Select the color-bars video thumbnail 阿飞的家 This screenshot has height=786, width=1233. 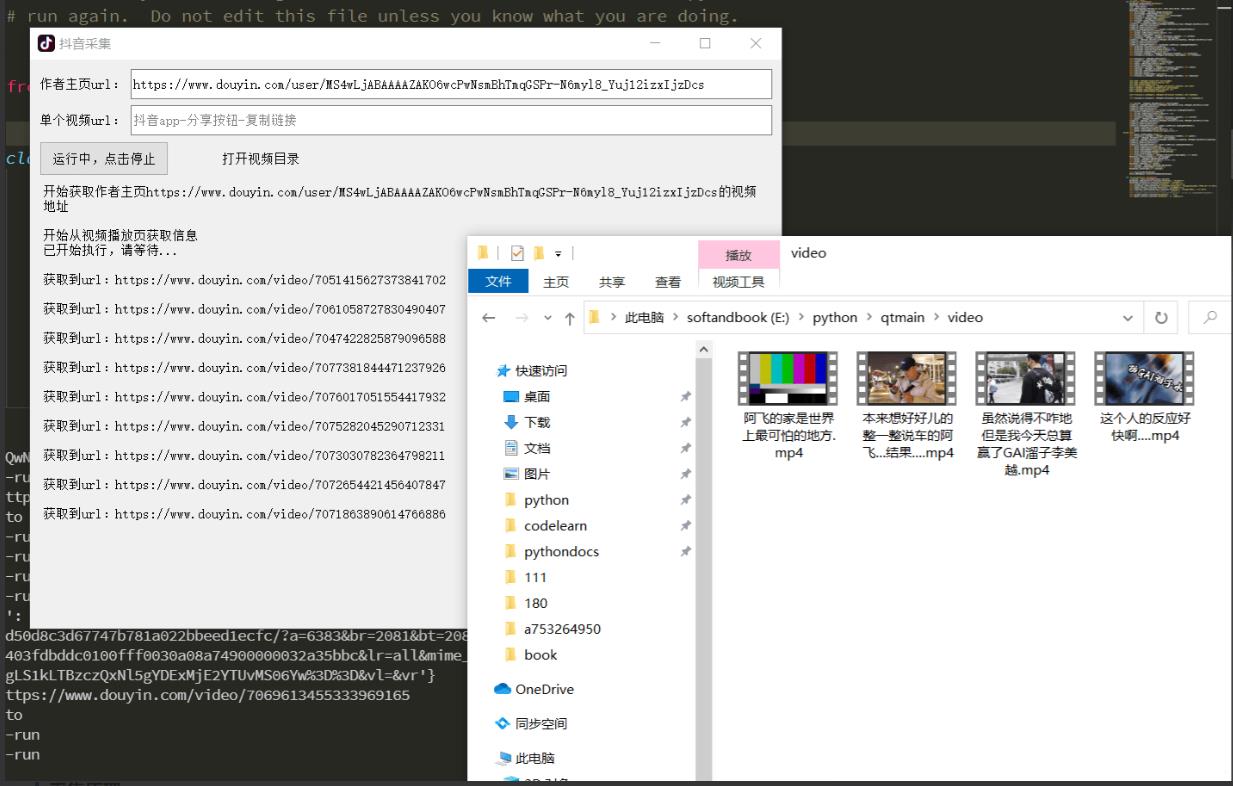pyautogui.click(x=787, y=378)
